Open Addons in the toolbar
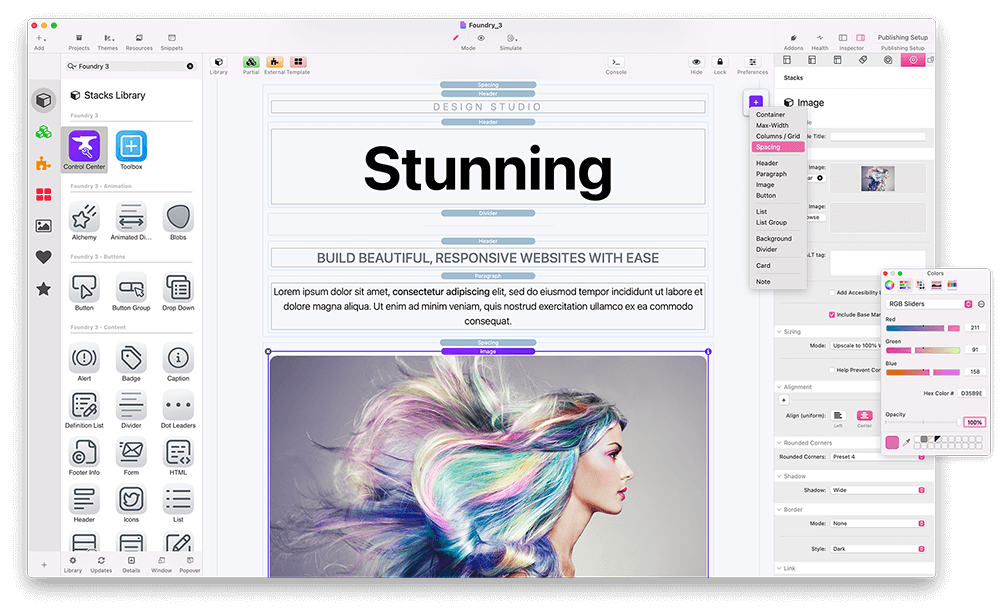Viewport: 1000px width, 614px height. click(793, 42)
